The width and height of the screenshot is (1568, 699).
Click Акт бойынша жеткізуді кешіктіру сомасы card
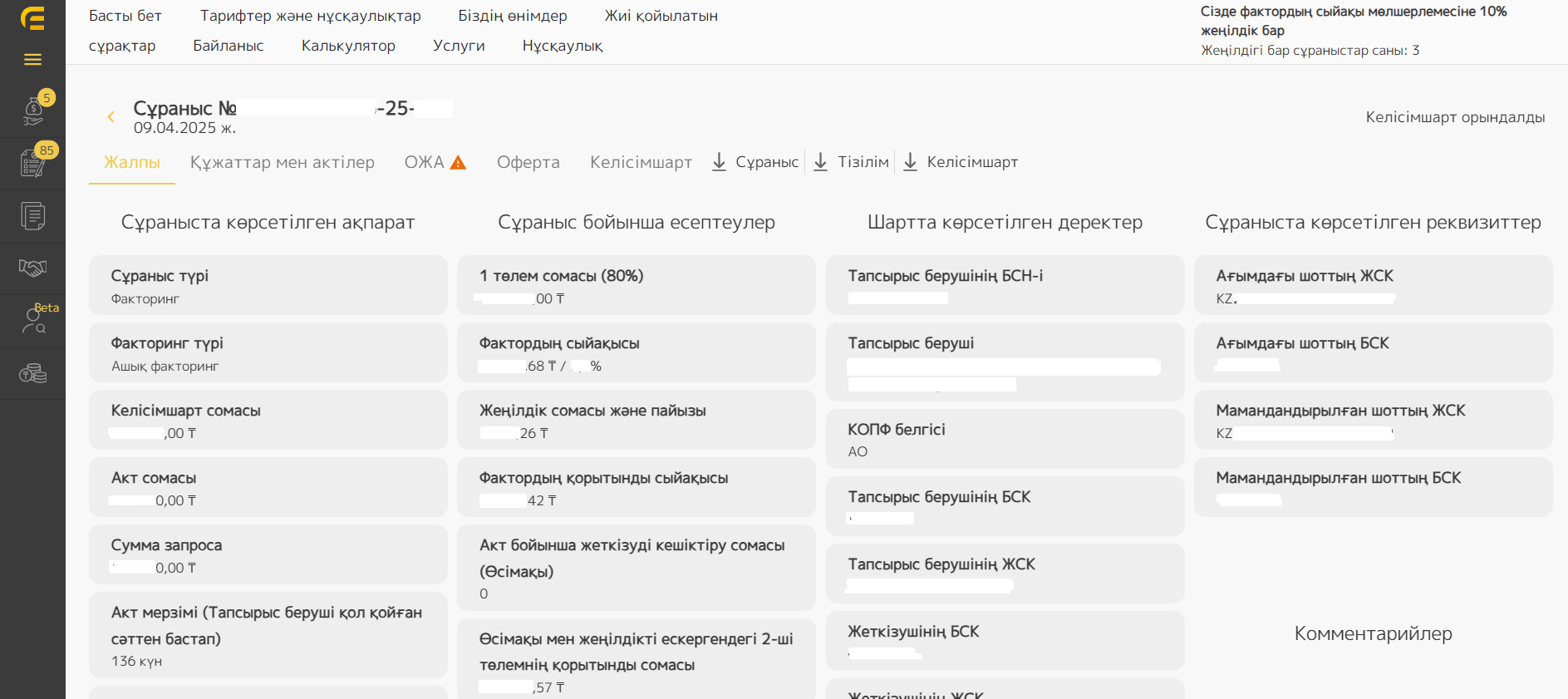637,568
